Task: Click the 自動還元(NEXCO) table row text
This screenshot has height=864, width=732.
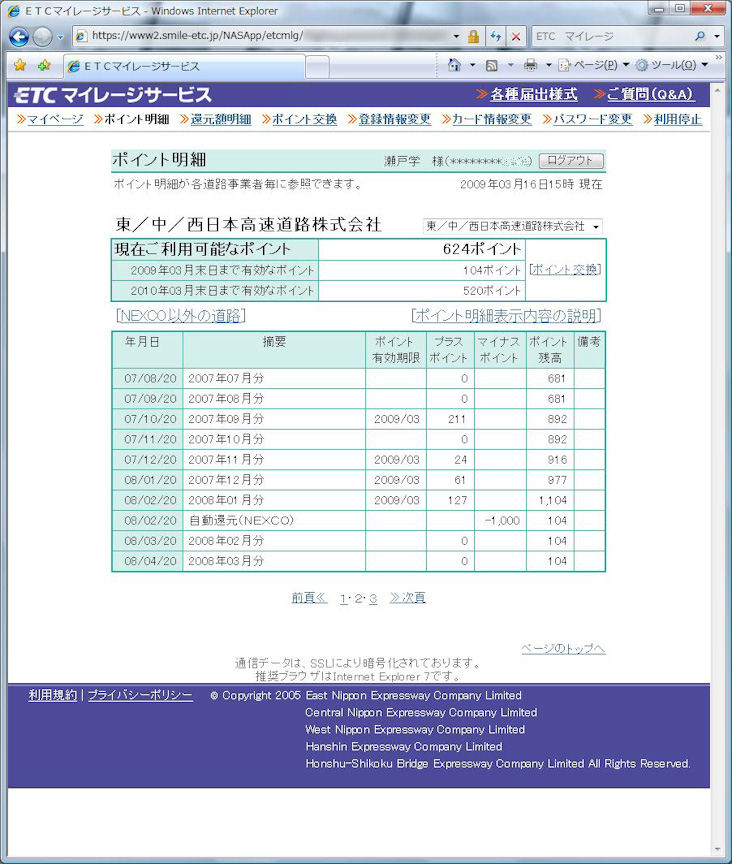Action: tap(241, 521)
